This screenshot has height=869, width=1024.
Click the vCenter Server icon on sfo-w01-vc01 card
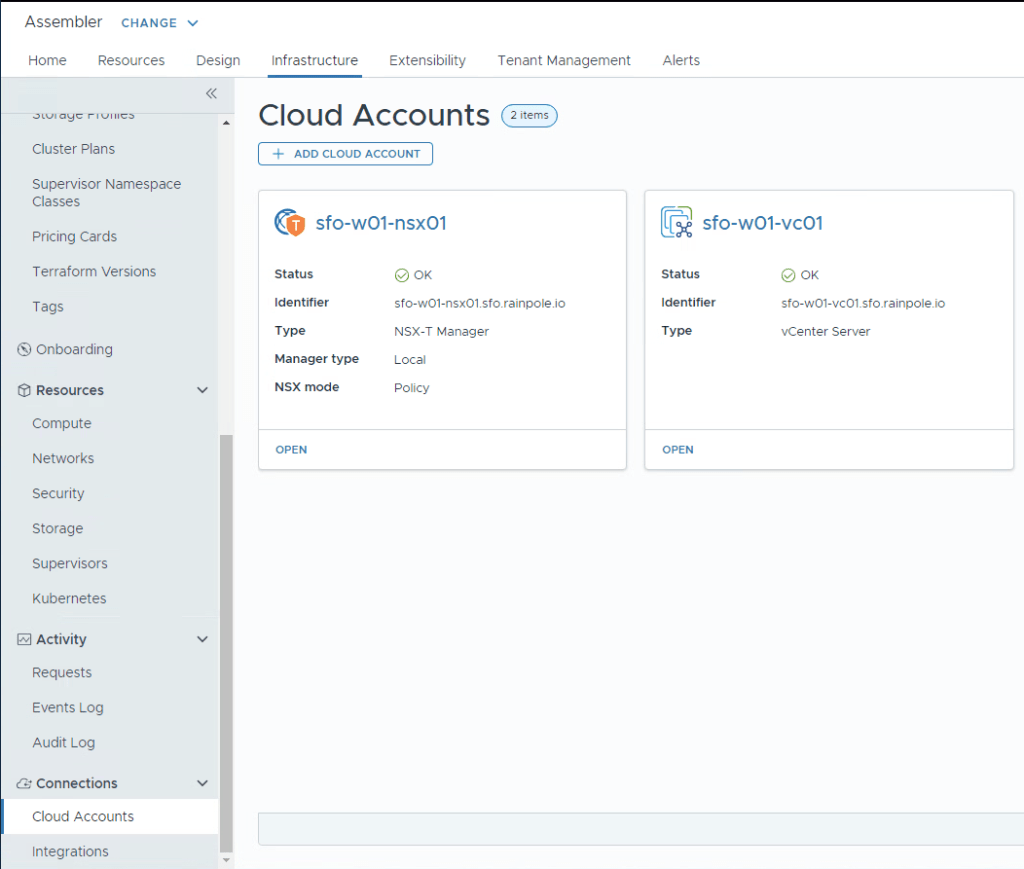tap(676, 223)
